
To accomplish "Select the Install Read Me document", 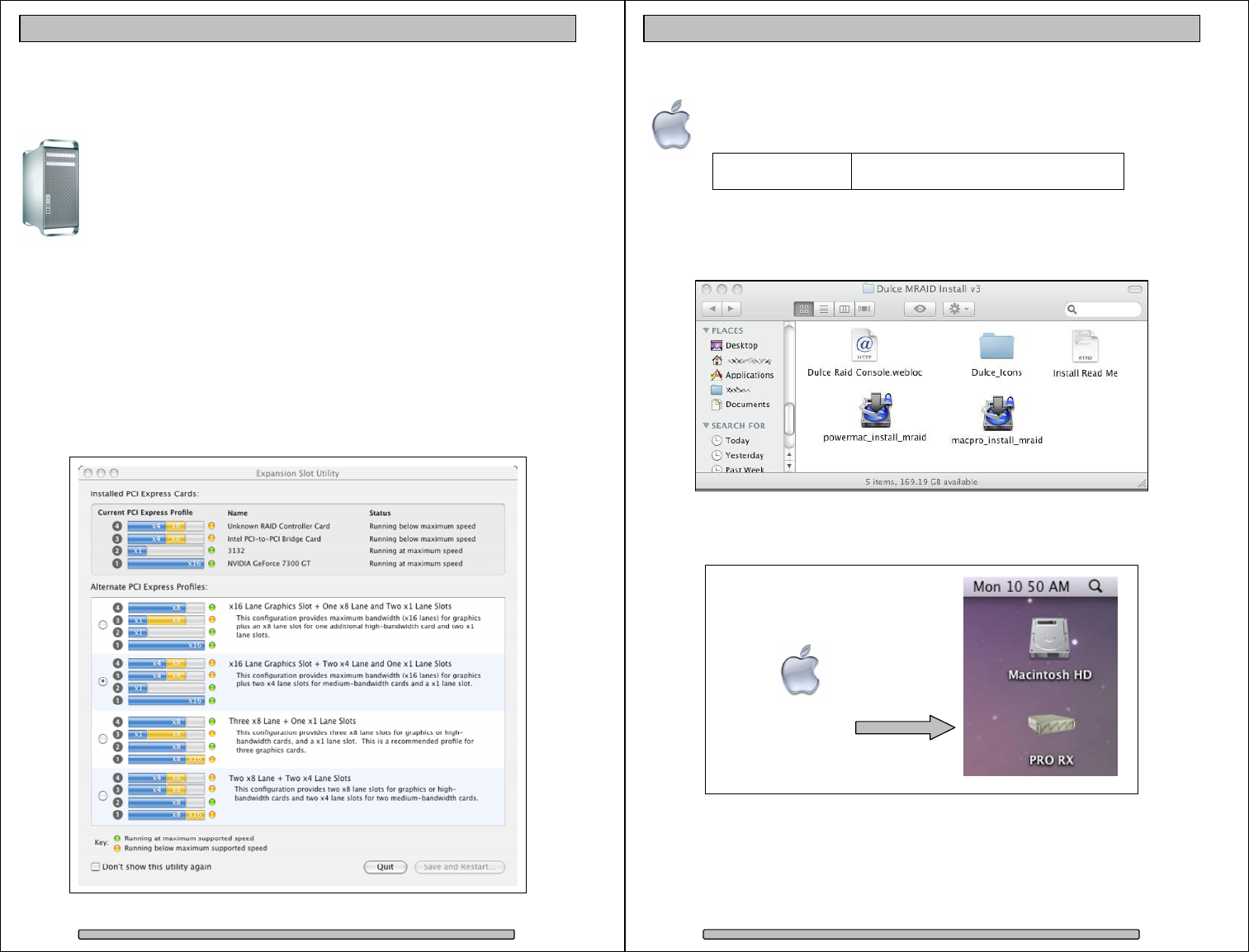I will point(1085,353).
